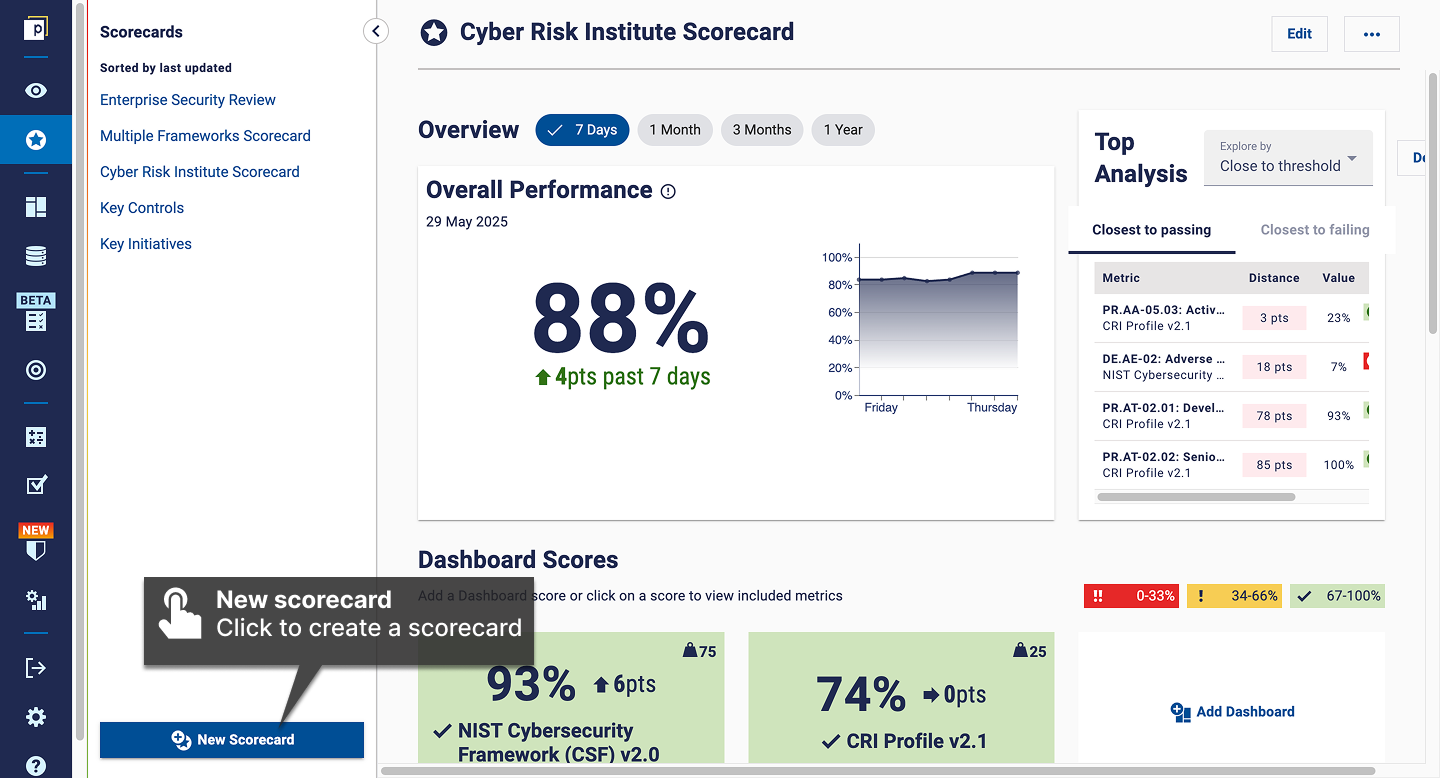Click 4pts past 7 days text
Viewport: 1440px width, 778px height.
pyautogui.click(x=623, y=377)
